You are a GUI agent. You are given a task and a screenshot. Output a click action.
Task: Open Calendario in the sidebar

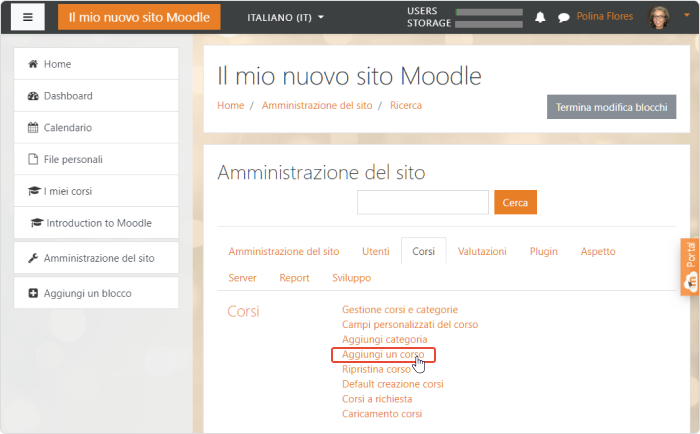(x=96, y=128)
